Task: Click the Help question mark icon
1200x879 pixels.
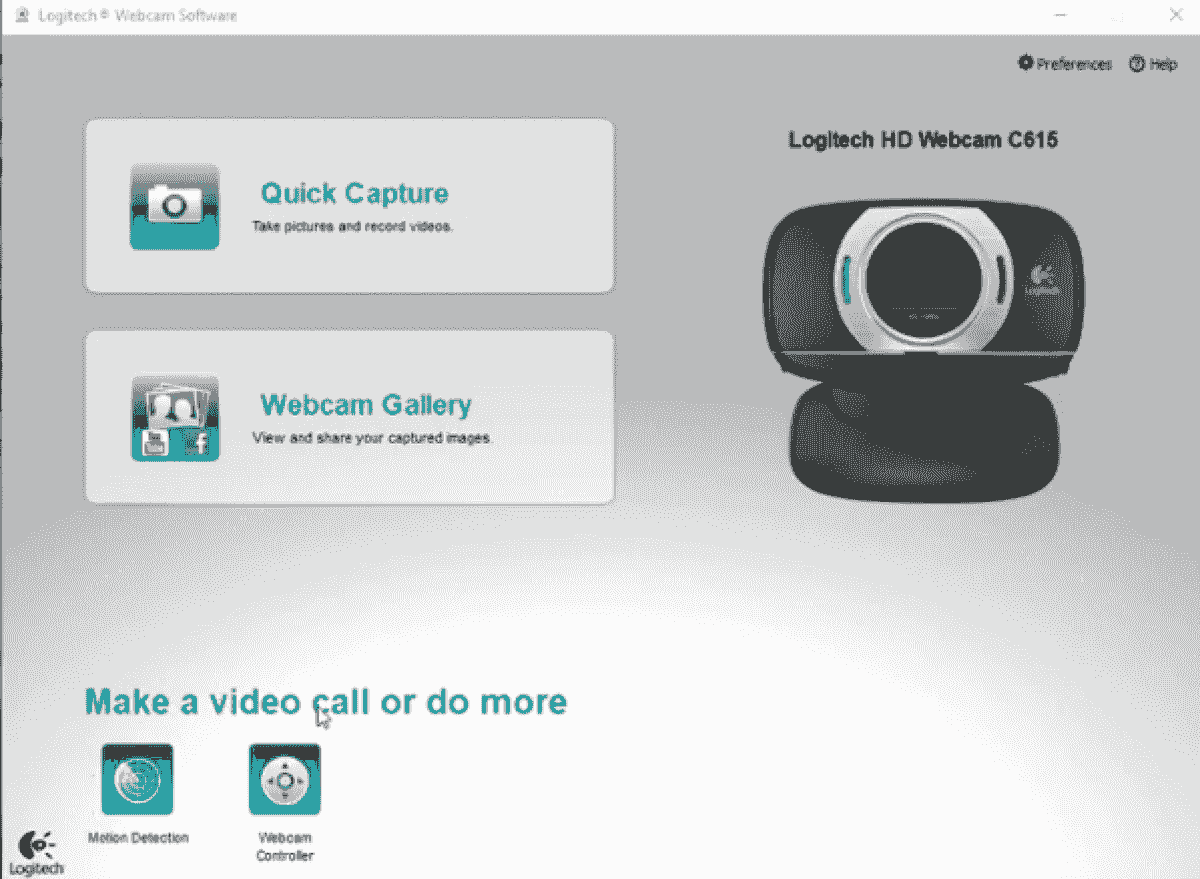Action: [x=1136, y=64]
